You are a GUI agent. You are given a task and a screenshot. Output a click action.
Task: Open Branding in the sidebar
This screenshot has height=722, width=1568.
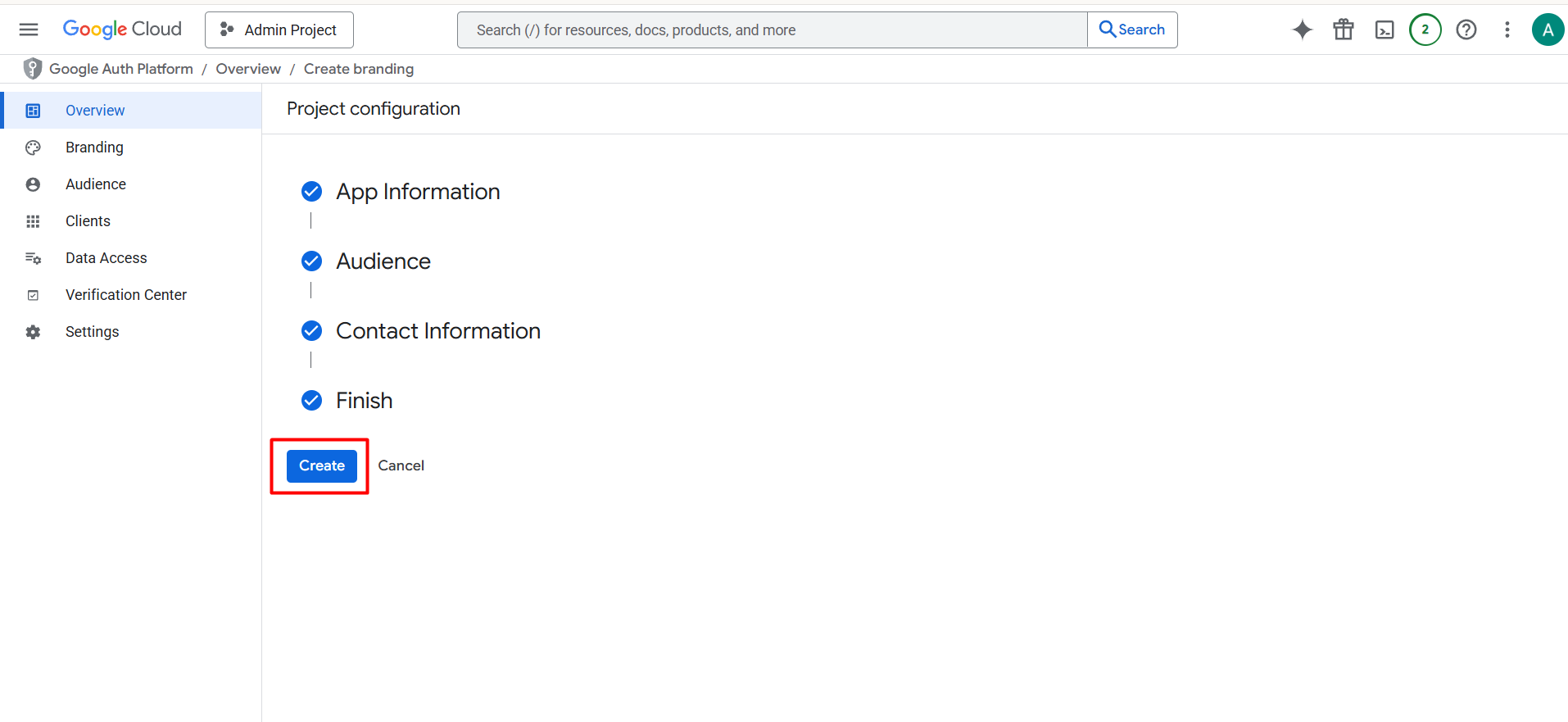pyautogui.click(x=131, y=148)
